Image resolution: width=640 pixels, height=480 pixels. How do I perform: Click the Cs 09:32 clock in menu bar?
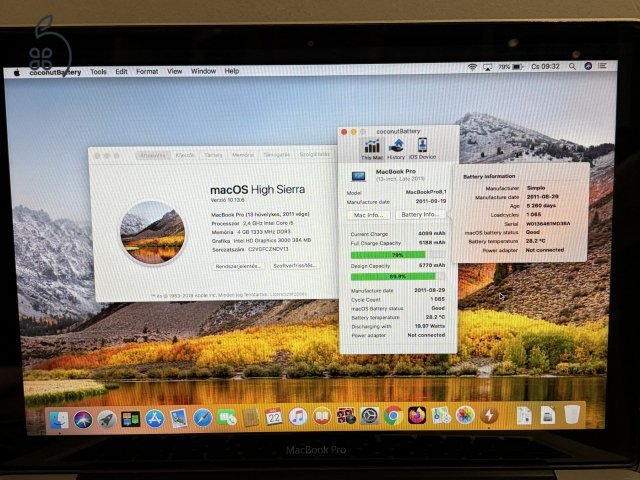[545, 66]
